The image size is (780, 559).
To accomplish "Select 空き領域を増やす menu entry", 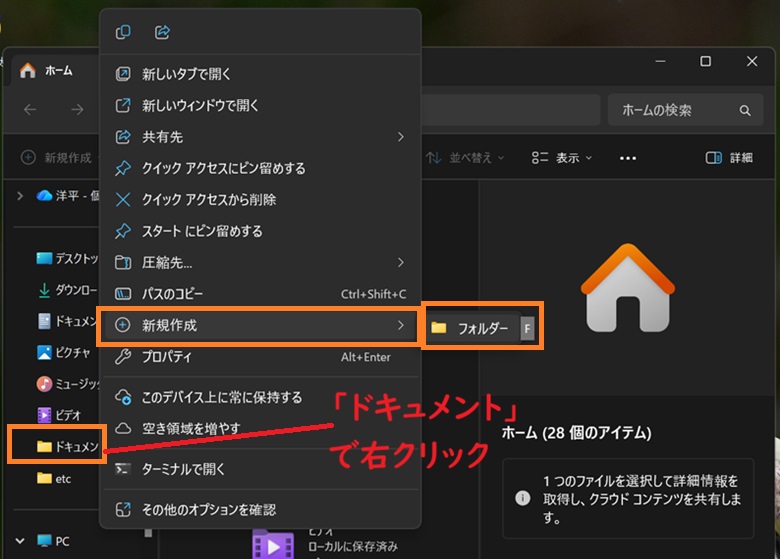I will click(260, 428).
